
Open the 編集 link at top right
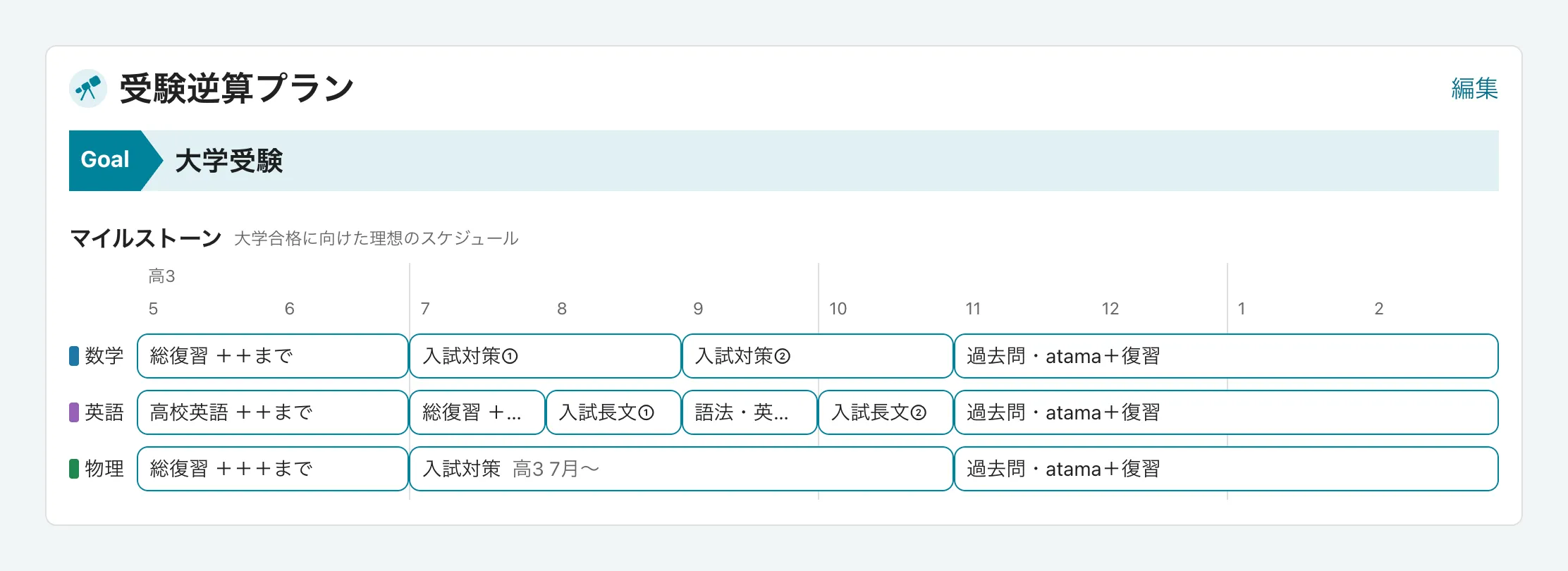click(x=1474, y=87)
